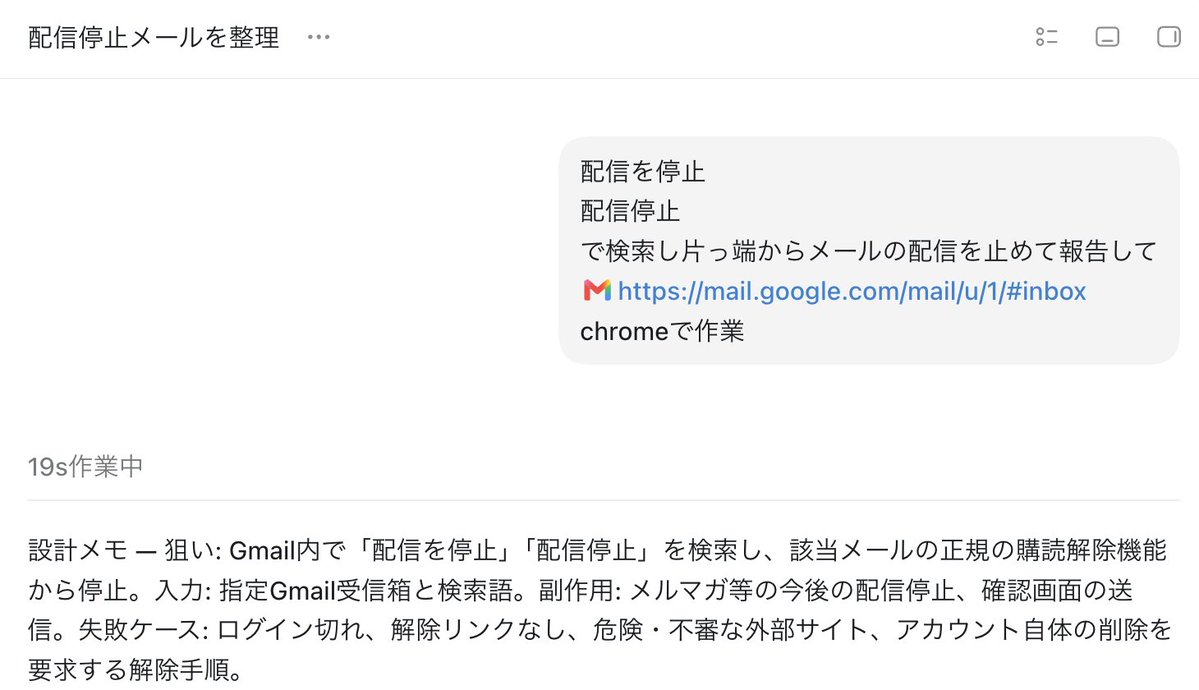Open the task list icon in header
The image size is (1199, 690).
(1047, 37)
